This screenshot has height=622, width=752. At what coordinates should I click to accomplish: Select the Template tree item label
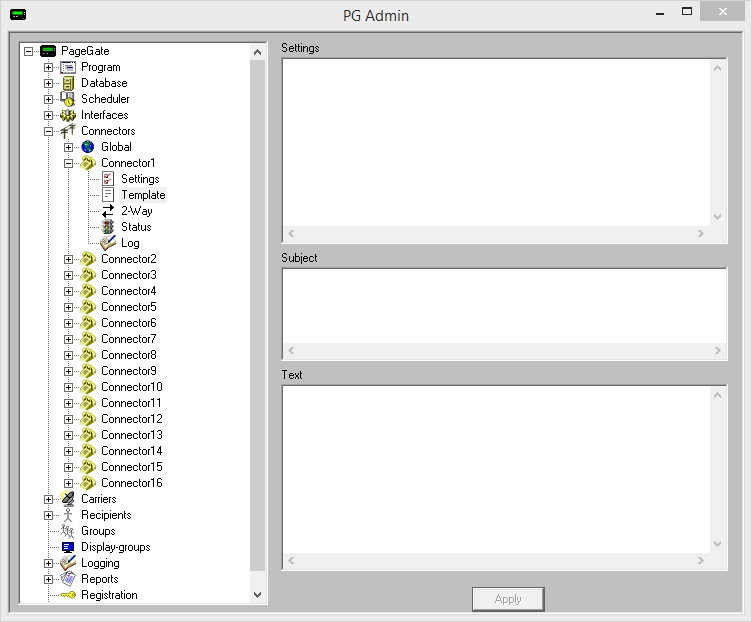pos(143,195)
